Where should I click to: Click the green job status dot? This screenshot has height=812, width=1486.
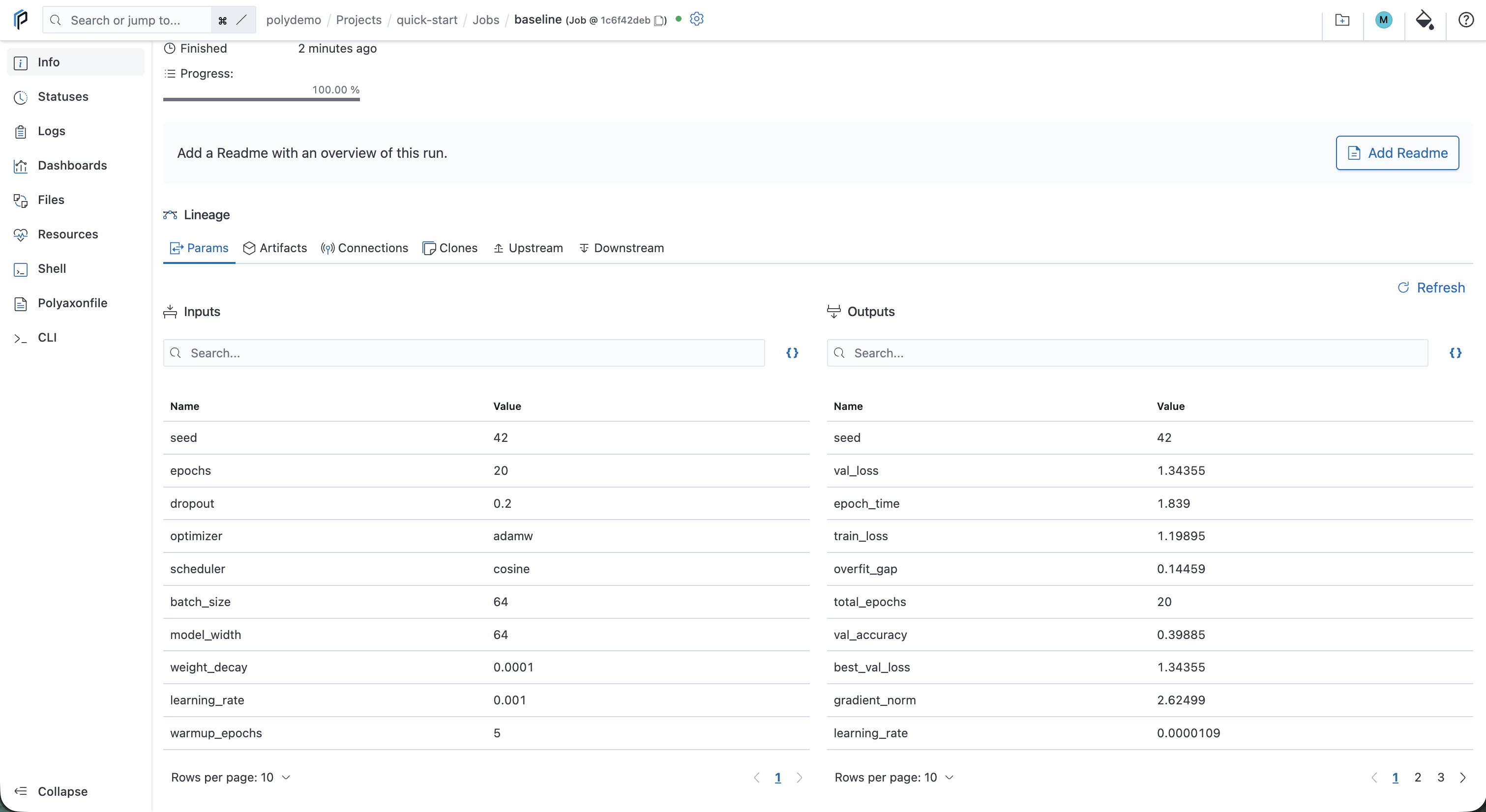point(679,19)
